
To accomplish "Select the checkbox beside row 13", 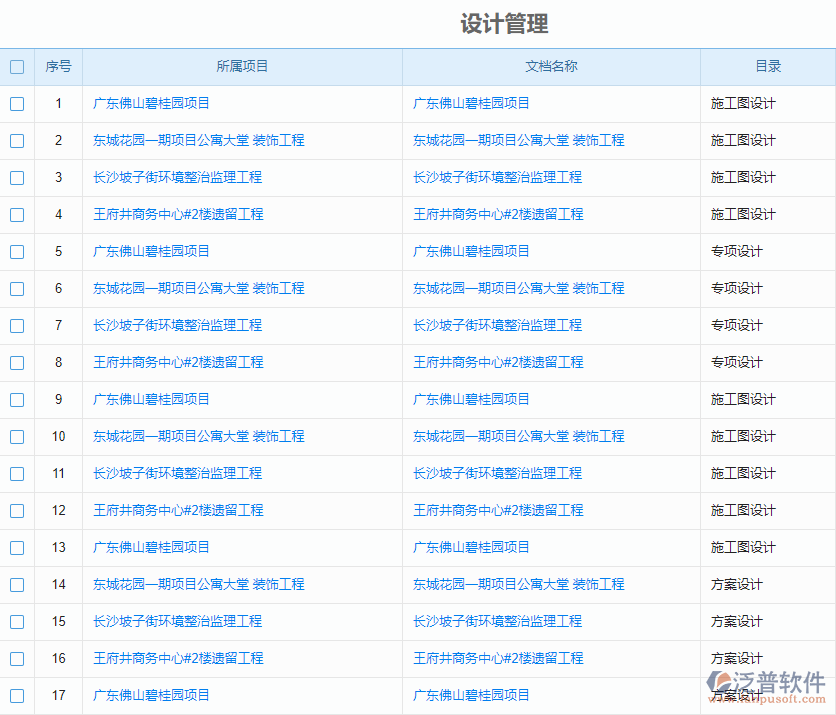I will (16, 547).
